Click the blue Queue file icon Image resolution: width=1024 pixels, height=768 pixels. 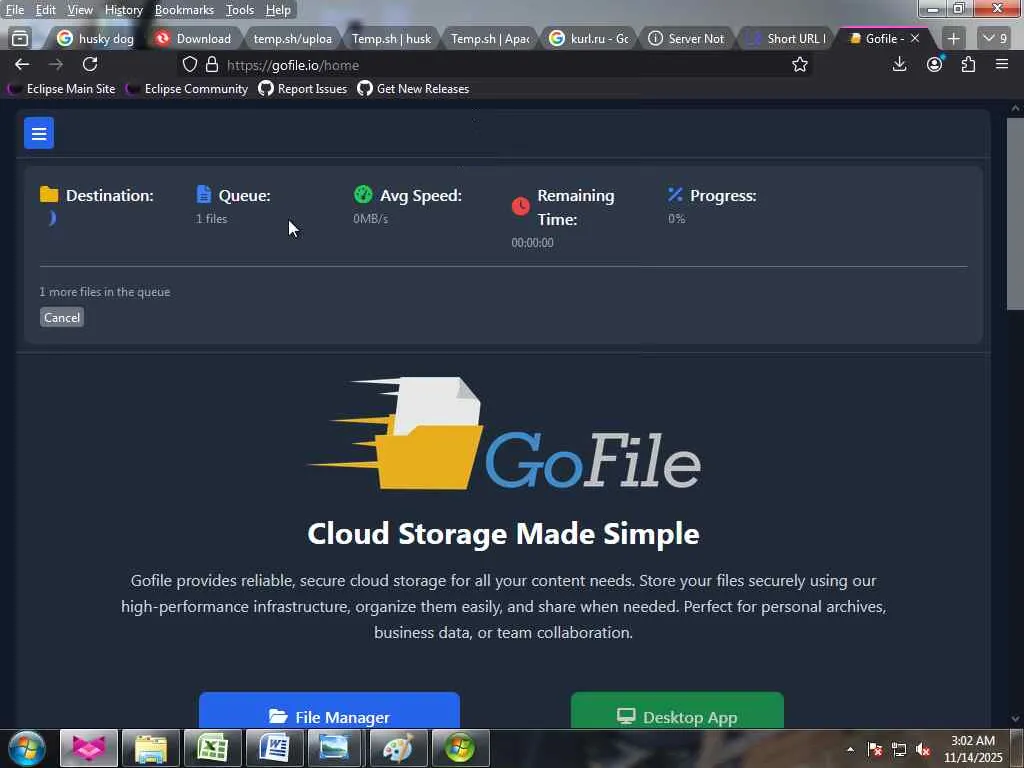(x=204, y=194)
